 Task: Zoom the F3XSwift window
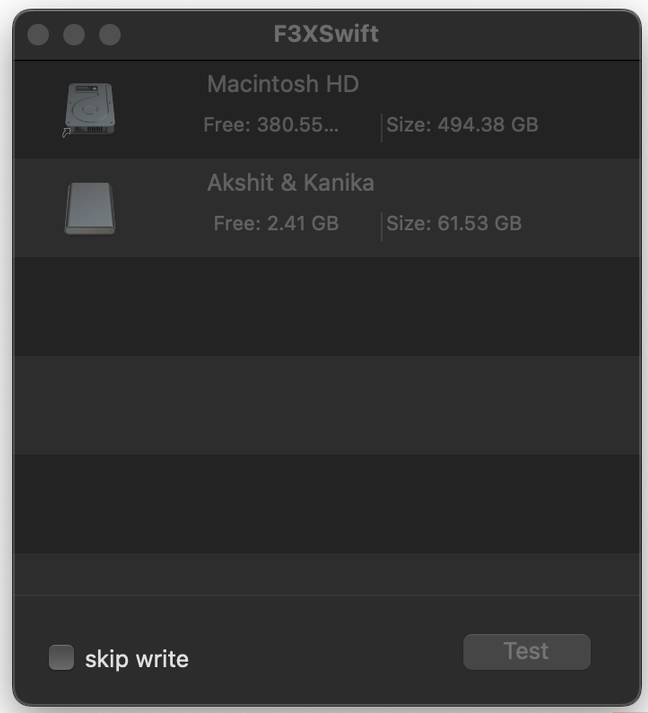[x=110, y=35]
